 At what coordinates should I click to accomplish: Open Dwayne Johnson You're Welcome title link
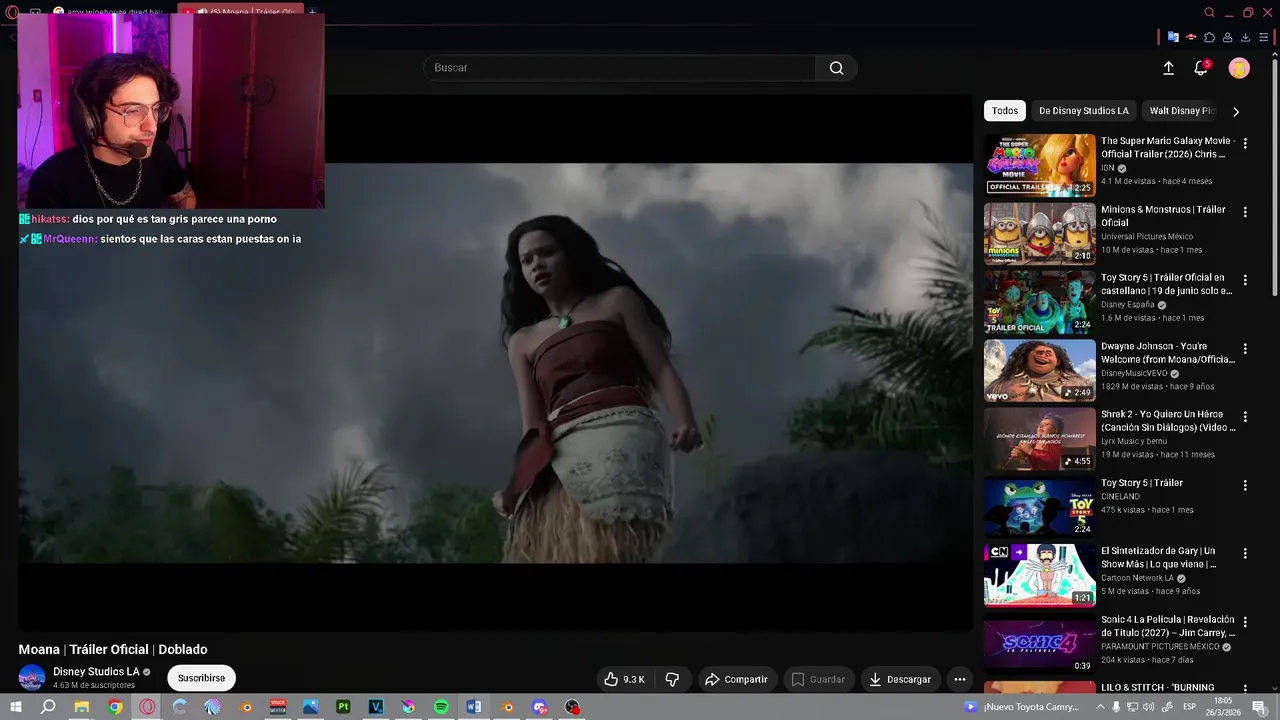coord(1168,353)
